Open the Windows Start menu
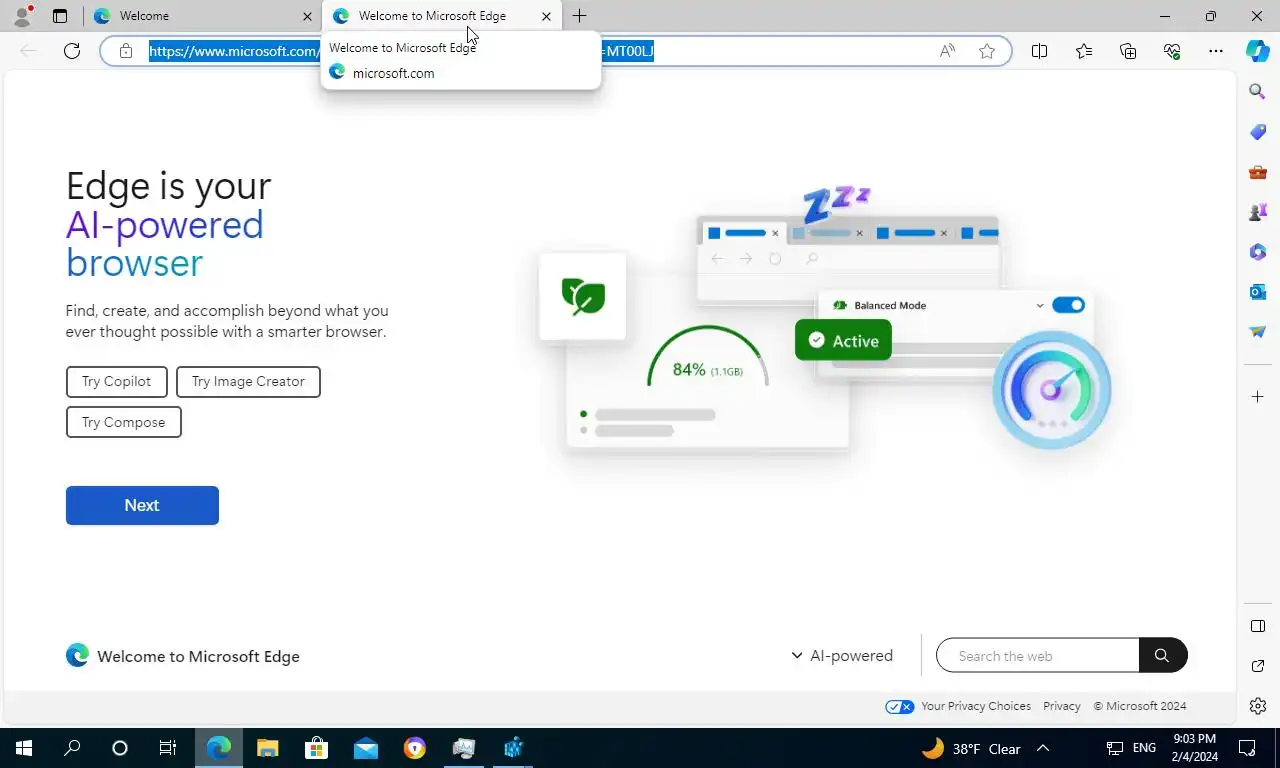The height and width of the screenshot is (768, 1280). 24,748
